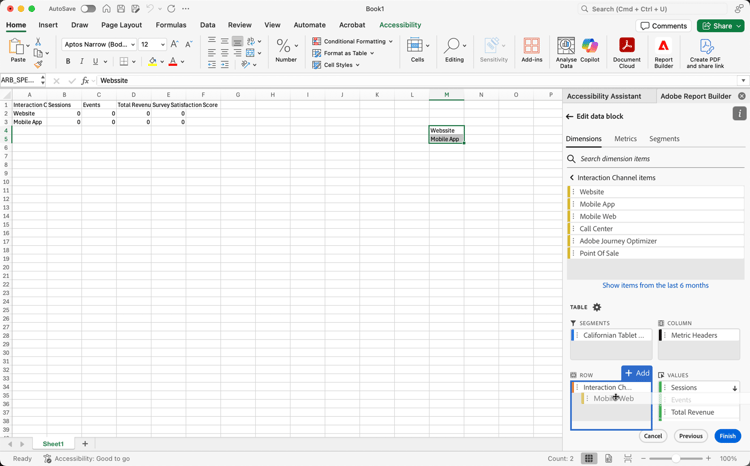Click the Format Painter brush icon
The width and height of the screenshot is (750, 466).
38,64
